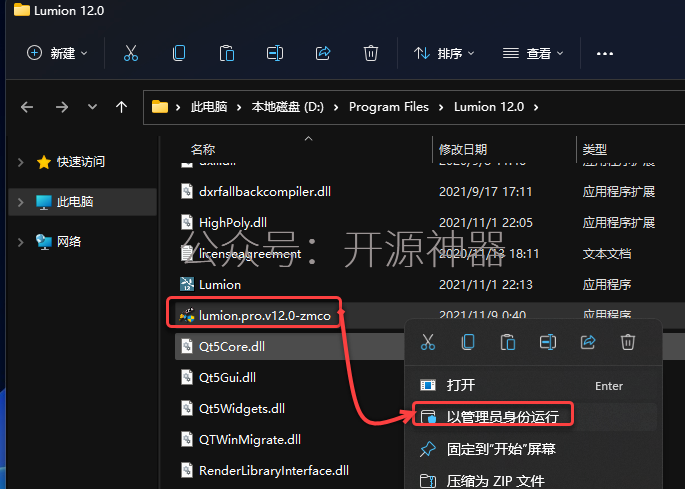Select lumion.pro.v12.0-zmco file

[265, 316]
